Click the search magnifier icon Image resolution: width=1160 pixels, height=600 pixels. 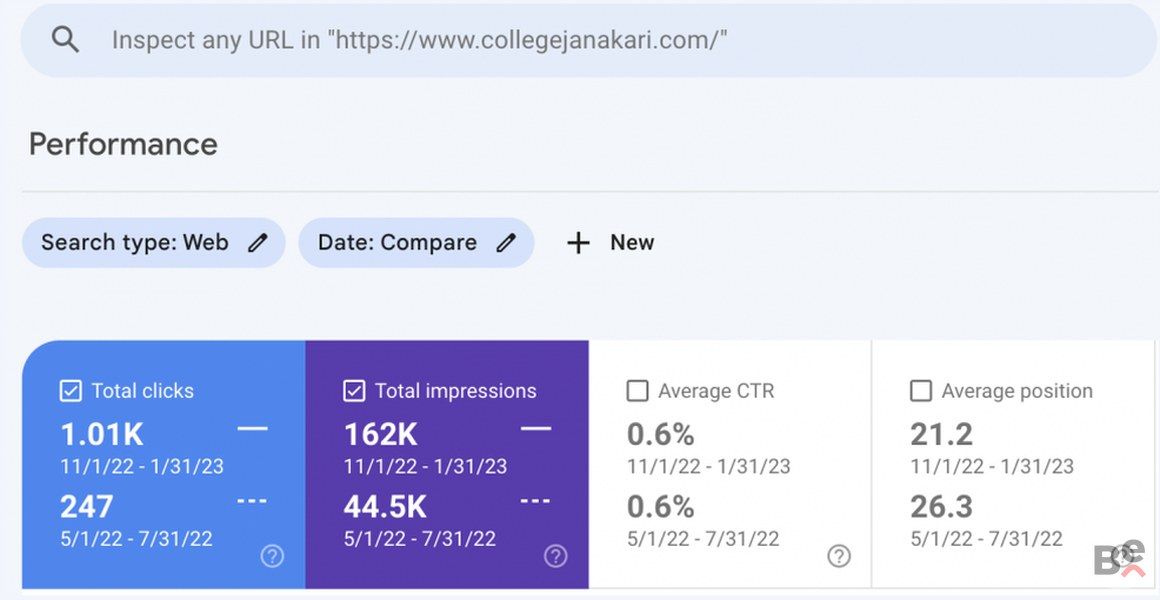(x=65, y=40)
